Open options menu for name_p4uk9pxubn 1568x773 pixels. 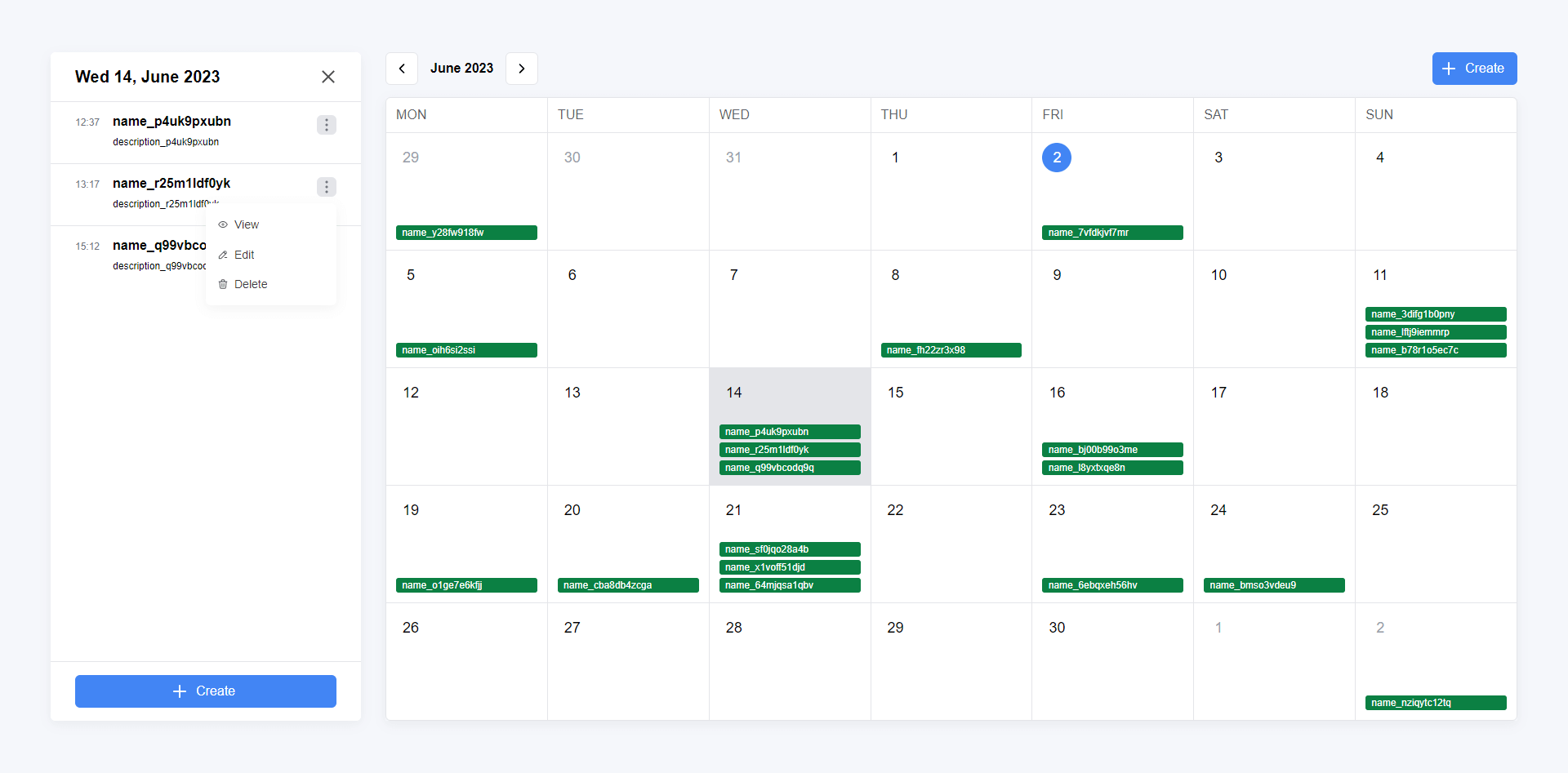[x=327, y=125]
